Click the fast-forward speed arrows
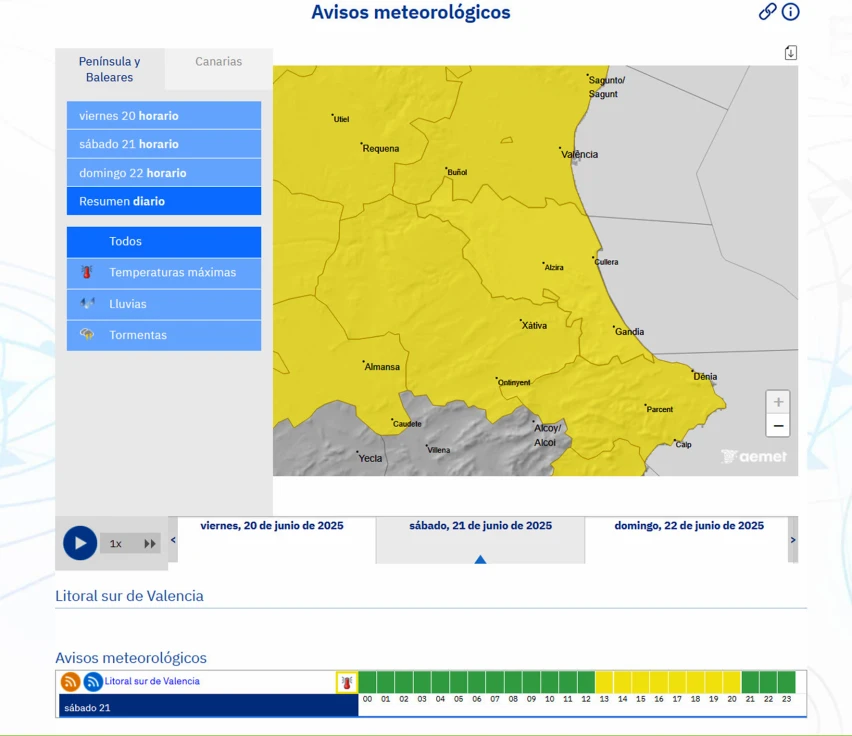The height and width of the screenshot is (736, 852). 149,544
